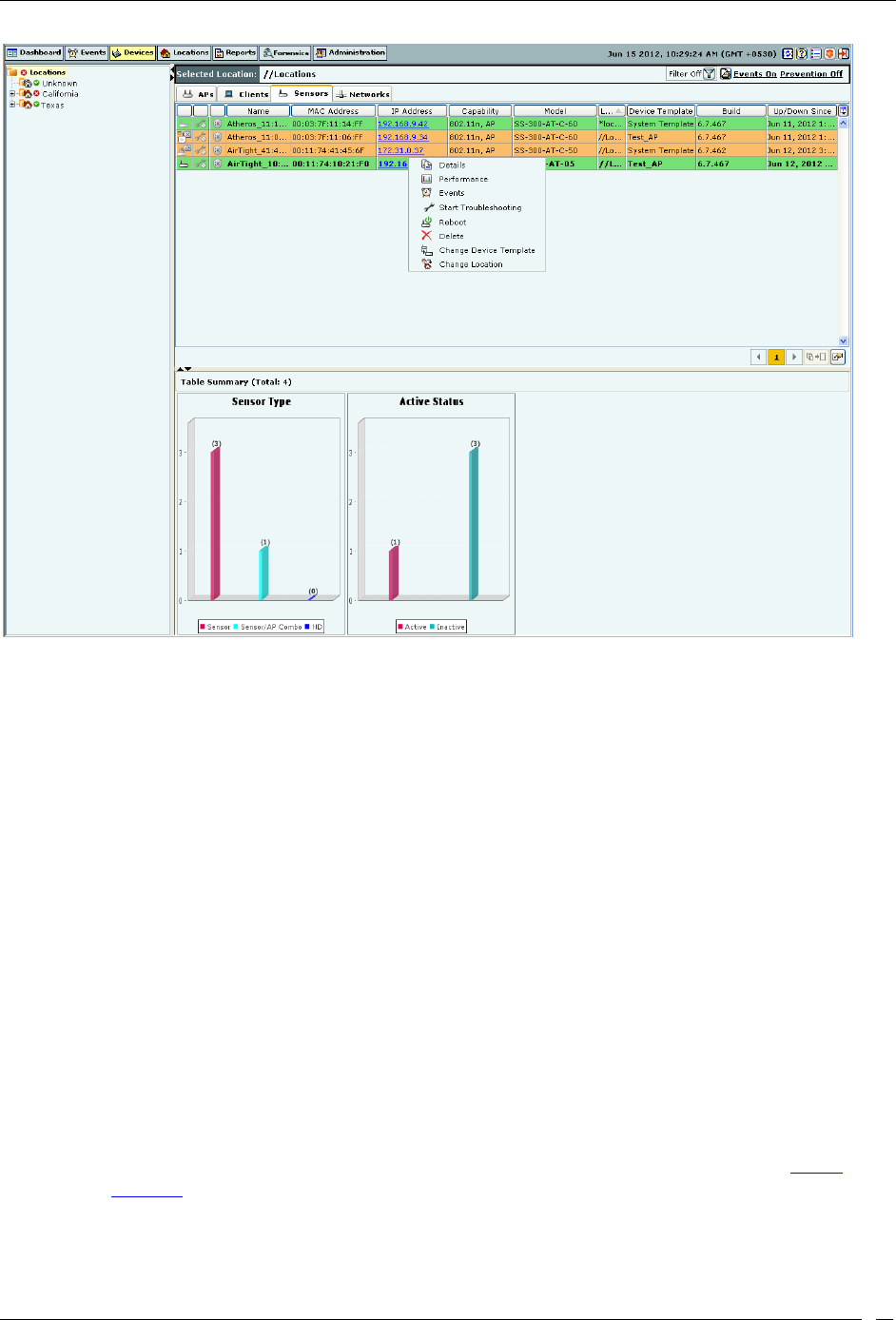
Task: Click the Events On link
Action: [754, 73]
